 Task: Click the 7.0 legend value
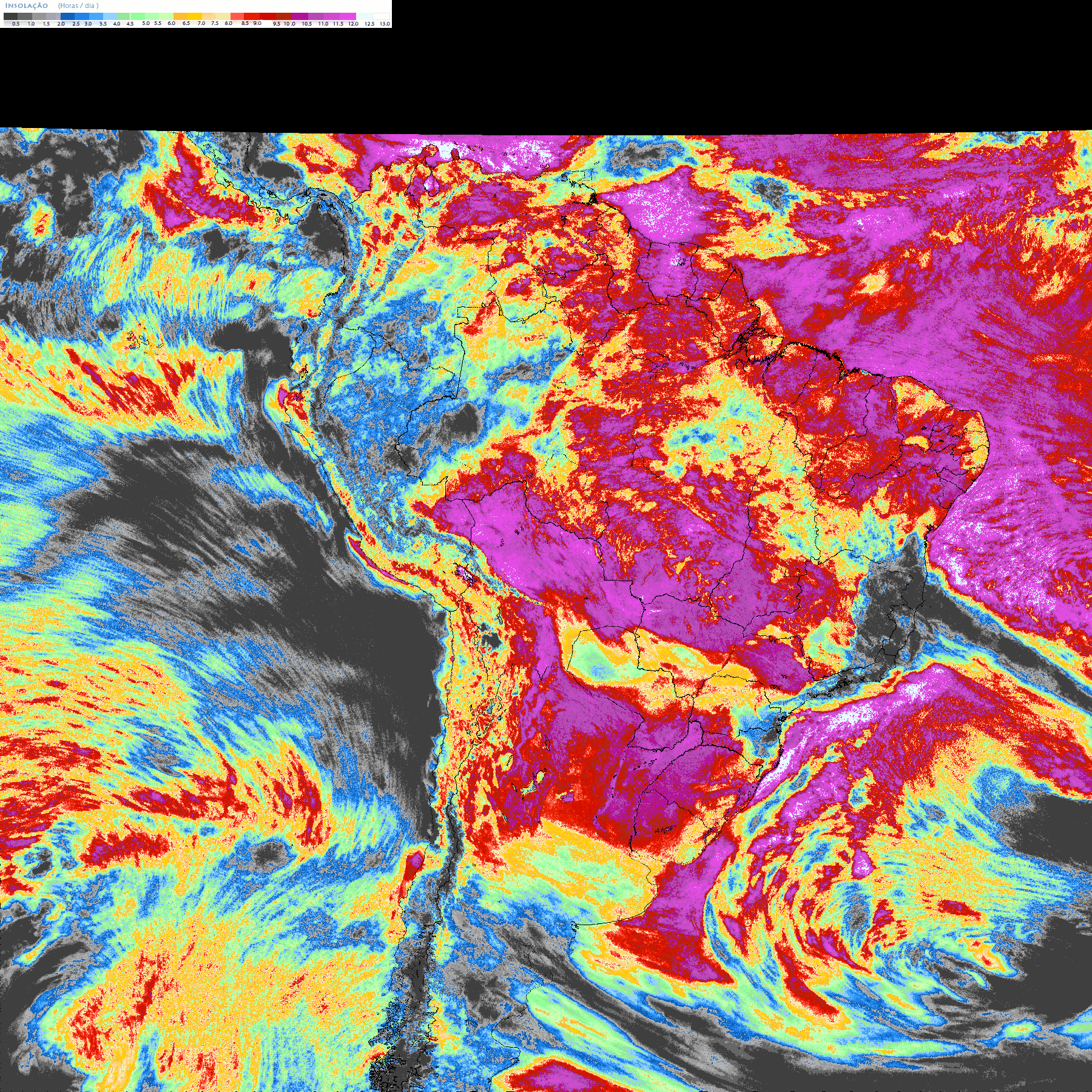201,23
